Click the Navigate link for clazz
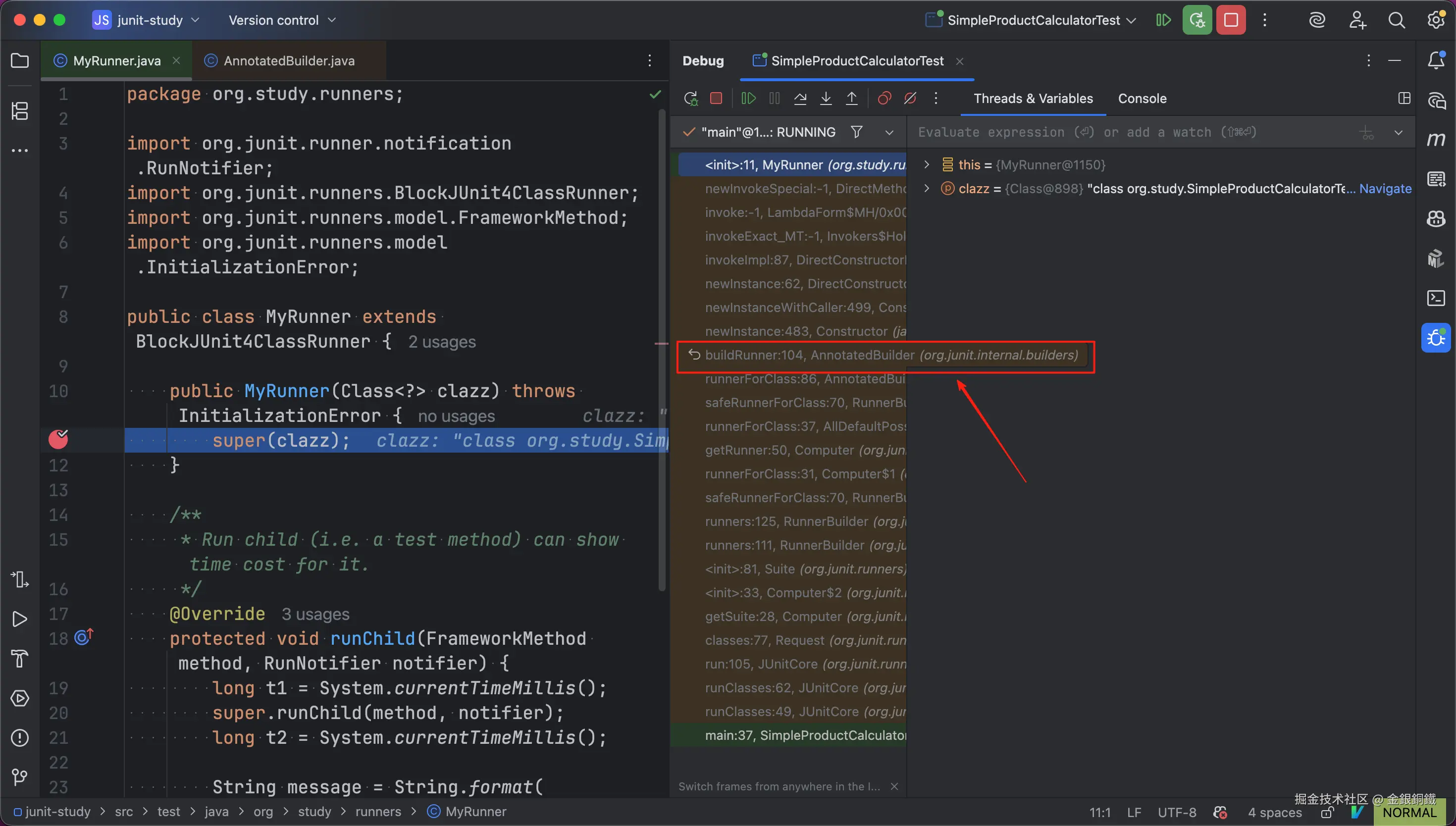This screenshot has height=826, width=1456. coord(1385,188)
